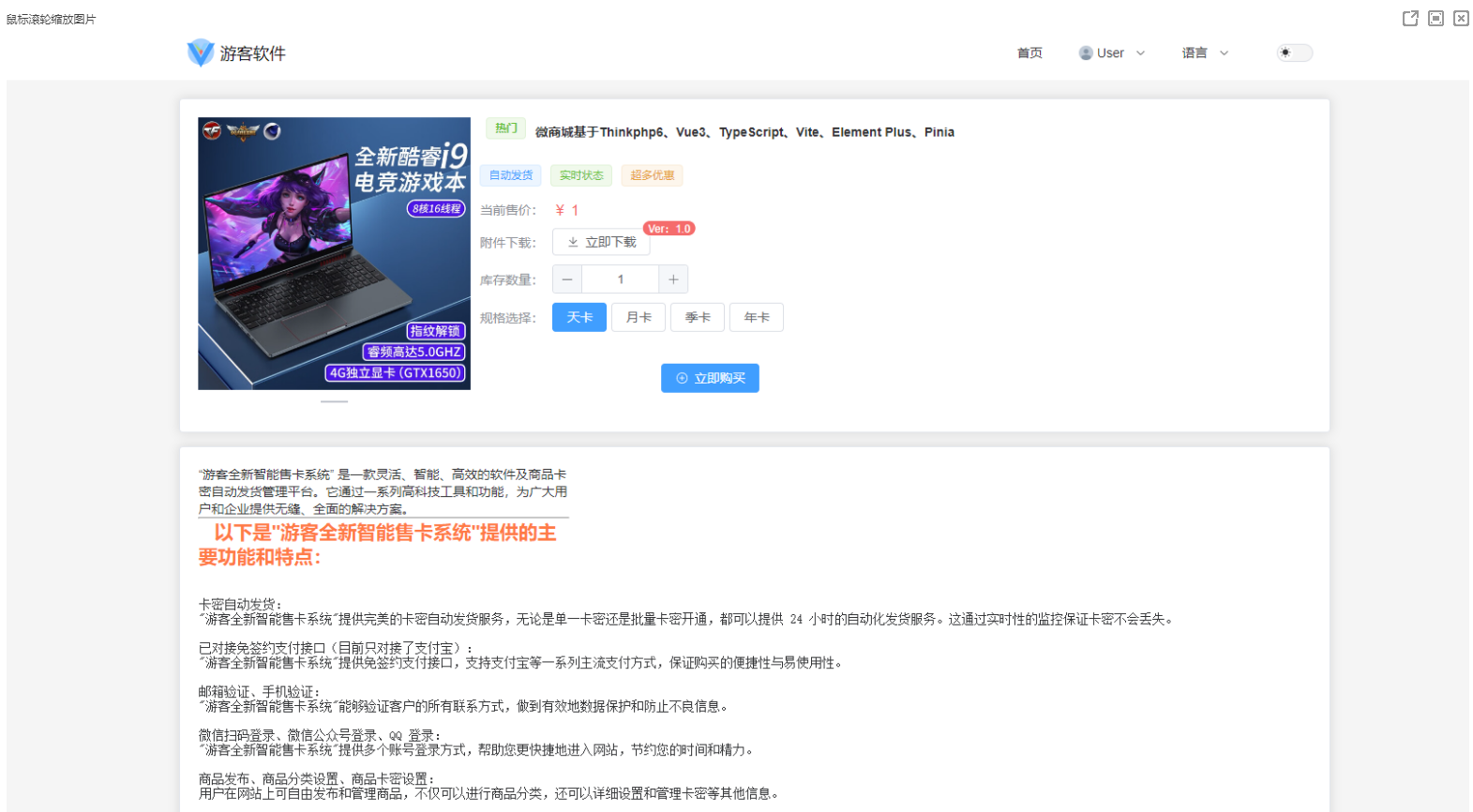Click the image carousel indicator bar
The height and width of the screenshot is (812, 1473).
334,401
